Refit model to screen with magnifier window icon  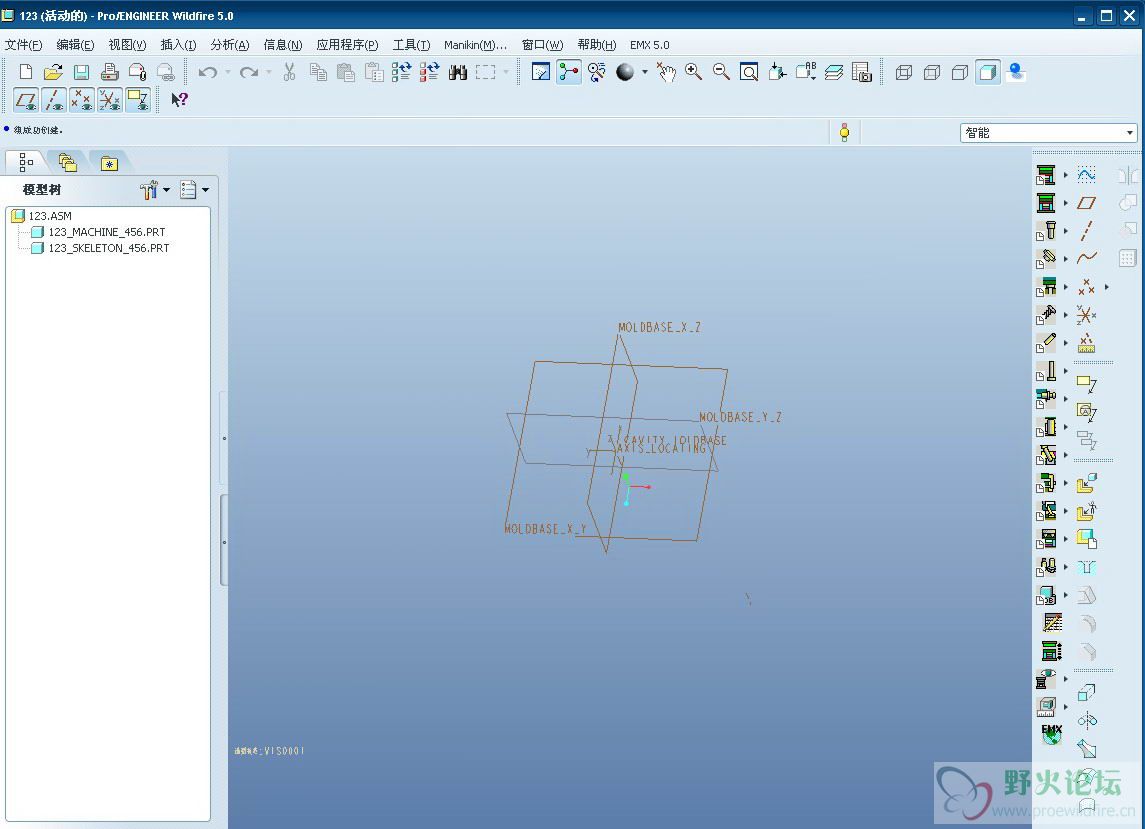tap(748, 72)
